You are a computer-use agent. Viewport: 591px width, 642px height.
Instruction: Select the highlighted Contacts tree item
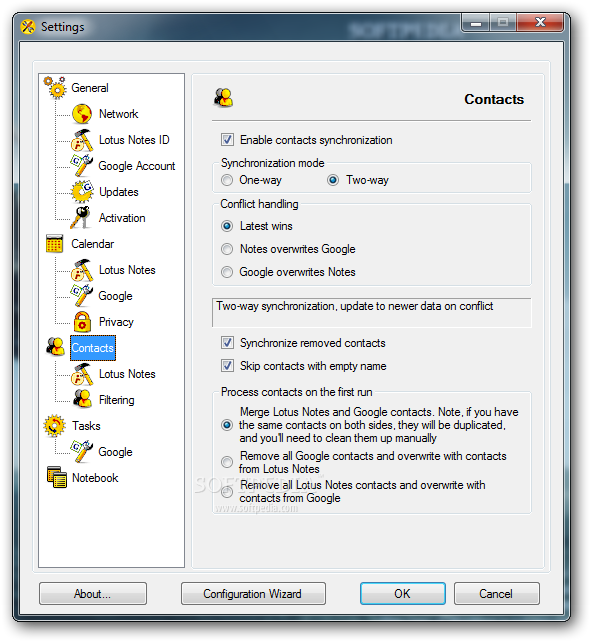point(93,348)
